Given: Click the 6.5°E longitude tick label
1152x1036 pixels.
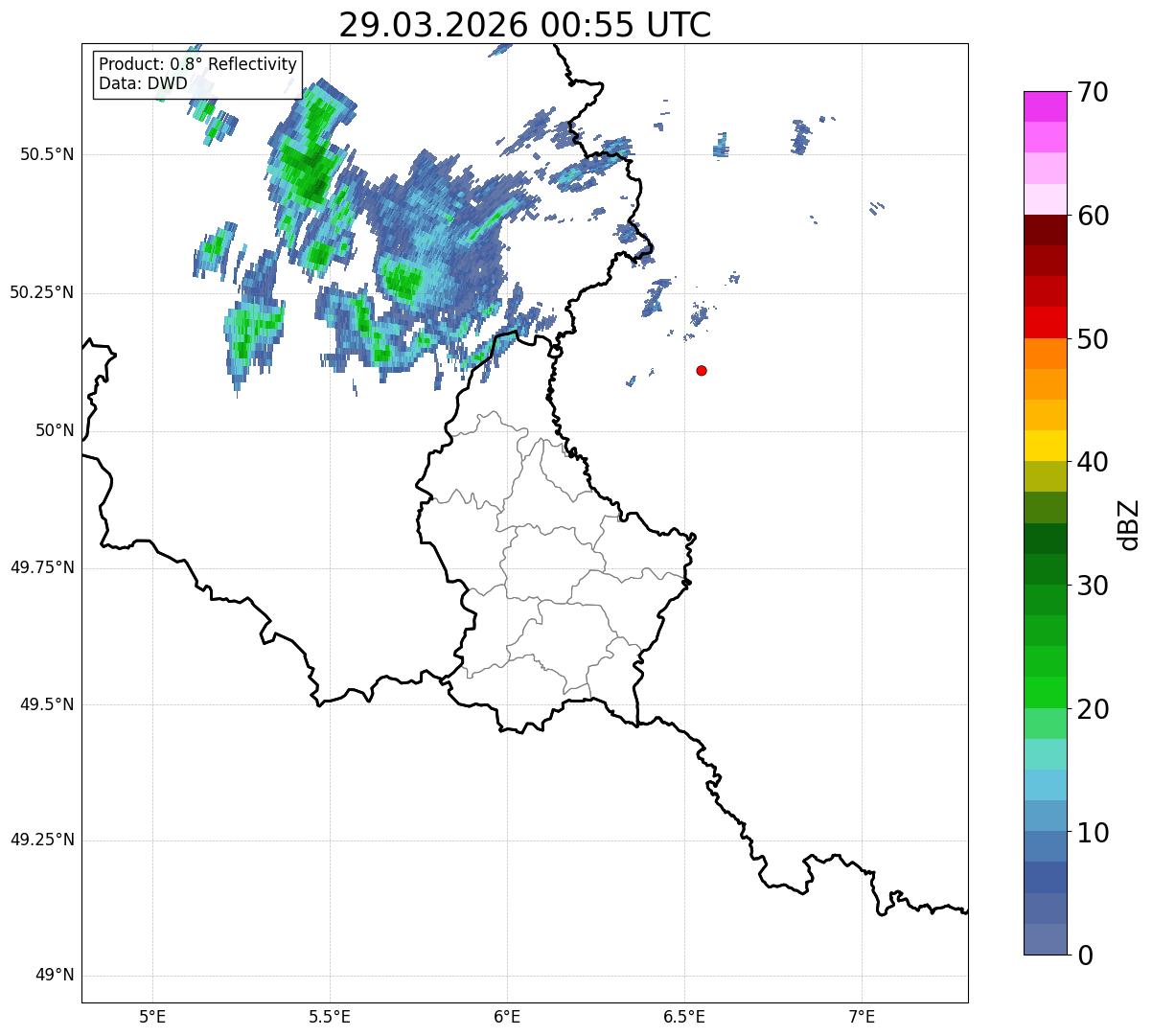Looking at the screenshot, I should (684, 1017).
